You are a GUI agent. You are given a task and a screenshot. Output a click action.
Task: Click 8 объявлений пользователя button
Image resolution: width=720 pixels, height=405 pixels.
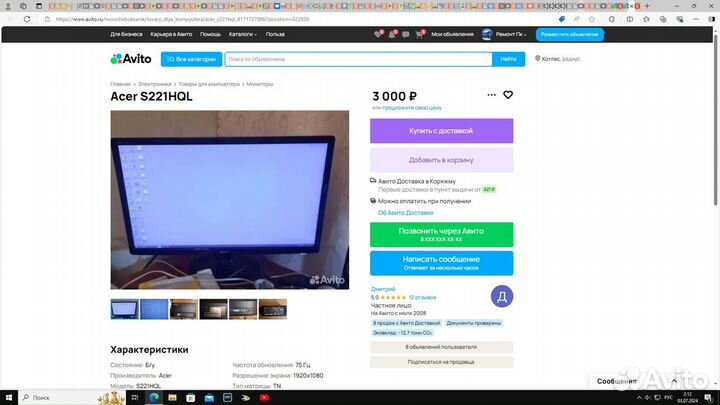(441, 347)
